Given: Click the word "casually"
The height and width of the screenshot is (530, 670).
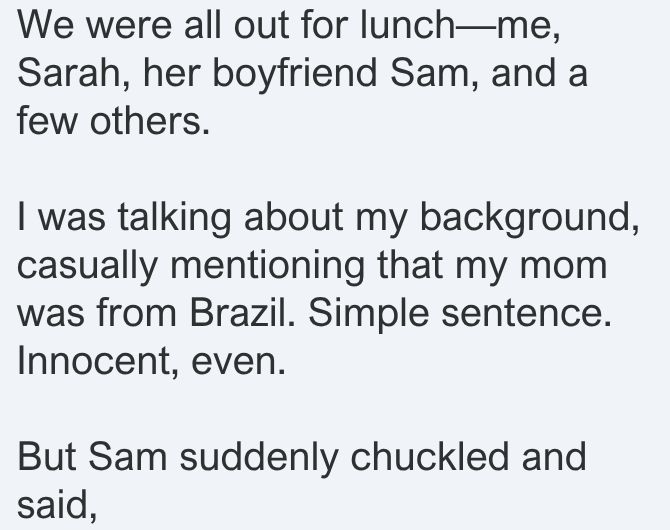Looking at the screenshot, I should tap(88, 265).
